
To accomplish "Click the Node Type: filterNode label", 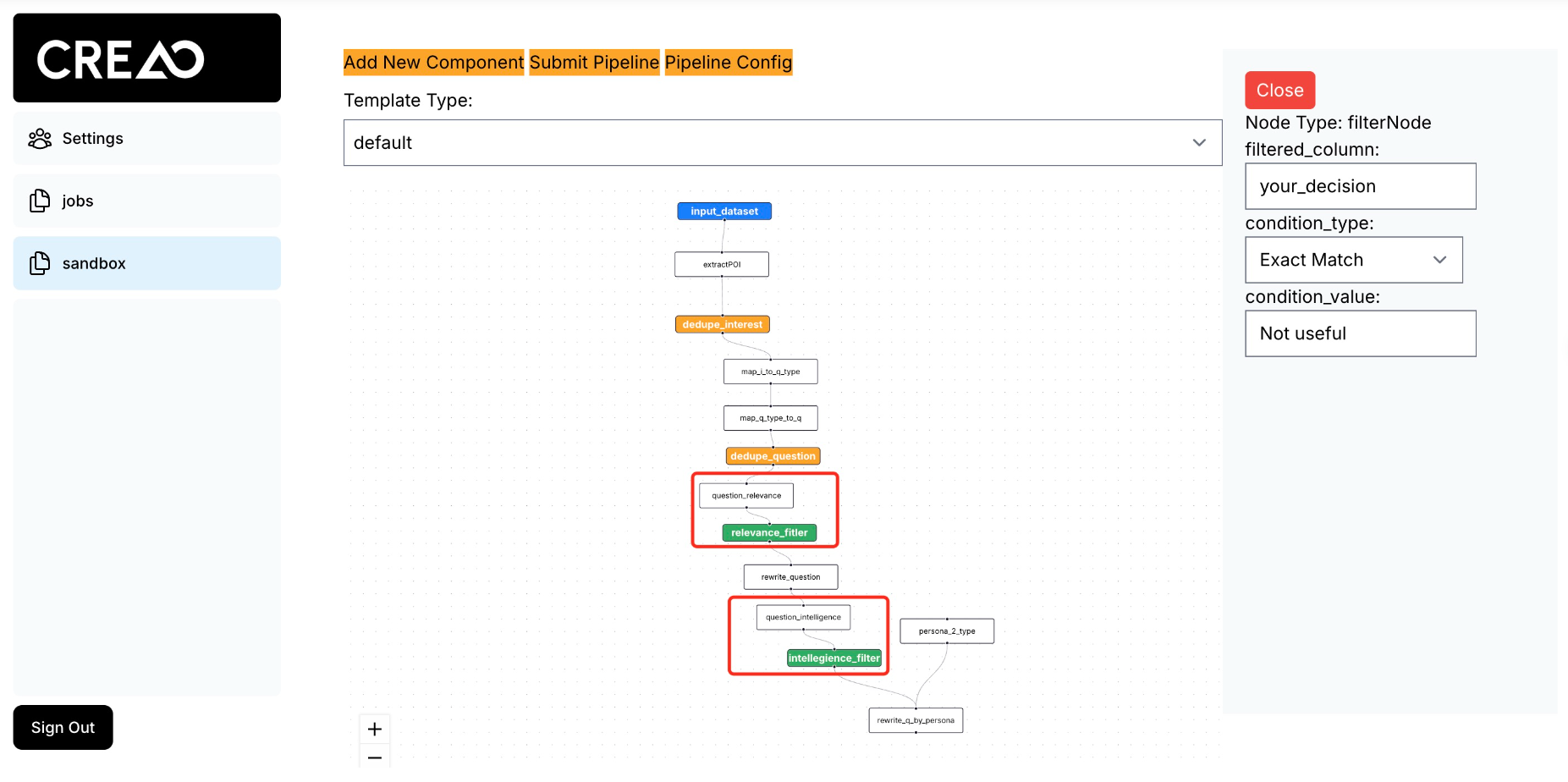I will pyautogui.click(x=1338, y=123).
